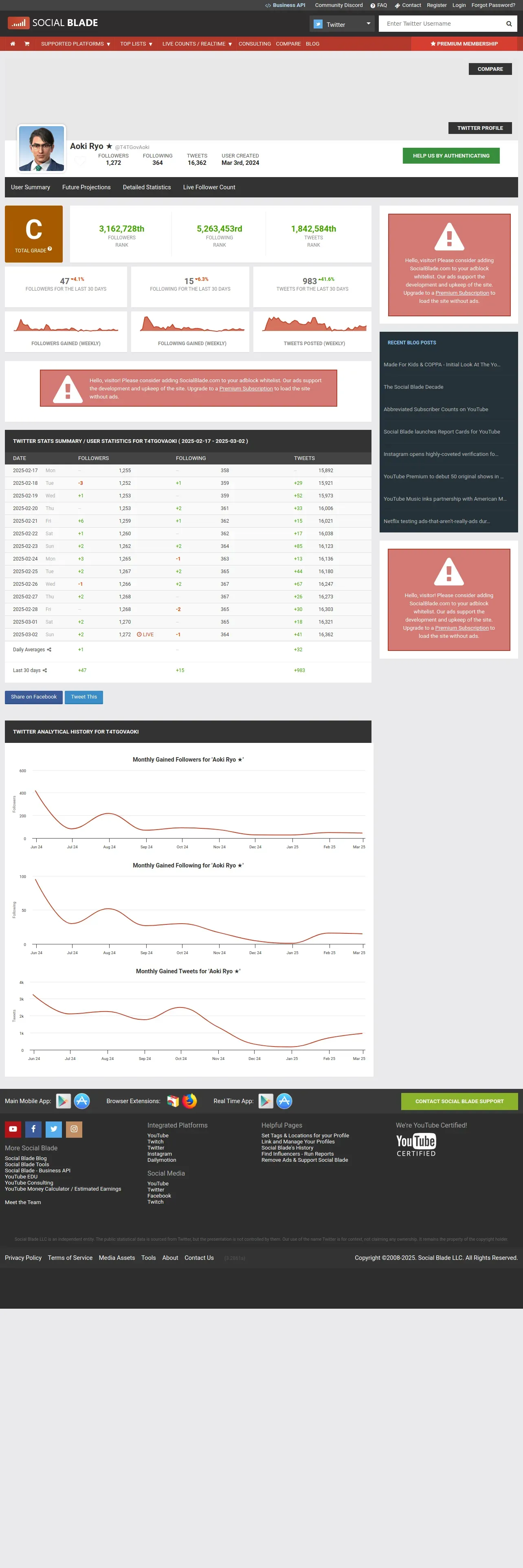Open Consulting from the navbar
Screen dimensions: 523x1568
[255, 44]
